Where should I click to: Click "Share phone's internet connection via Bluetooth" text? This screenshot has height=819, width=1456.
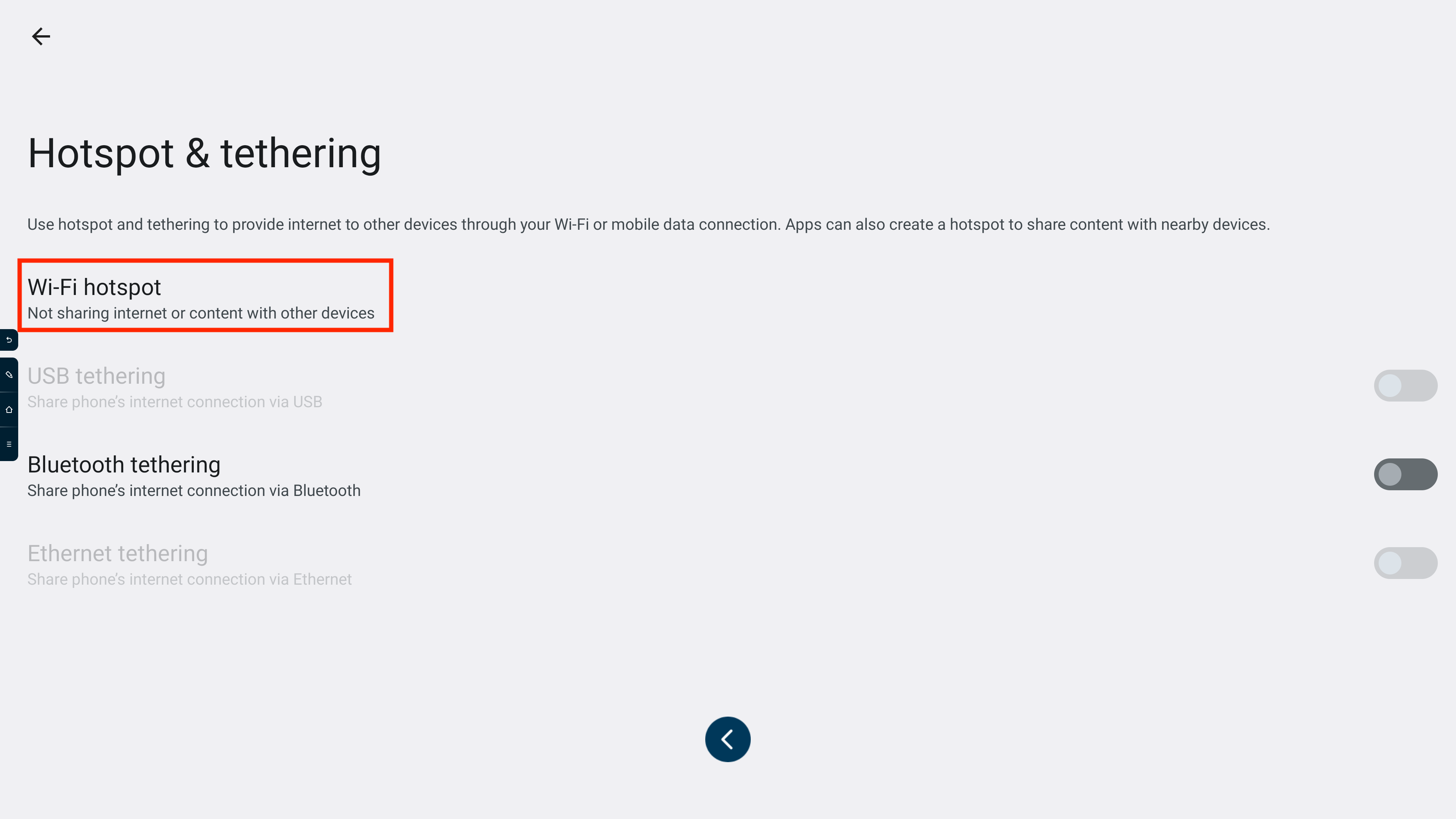194,491
